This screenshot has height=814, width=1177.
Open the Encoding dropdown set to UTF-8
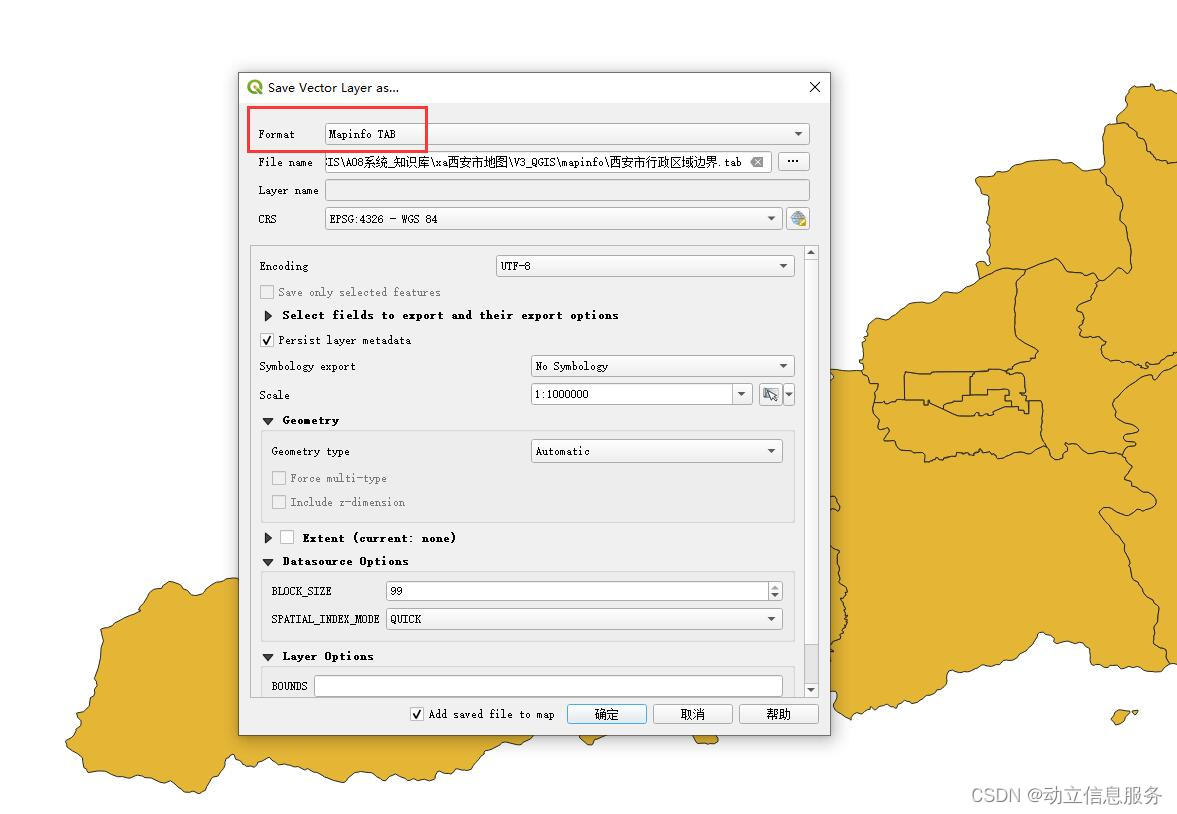coord(645,266)
